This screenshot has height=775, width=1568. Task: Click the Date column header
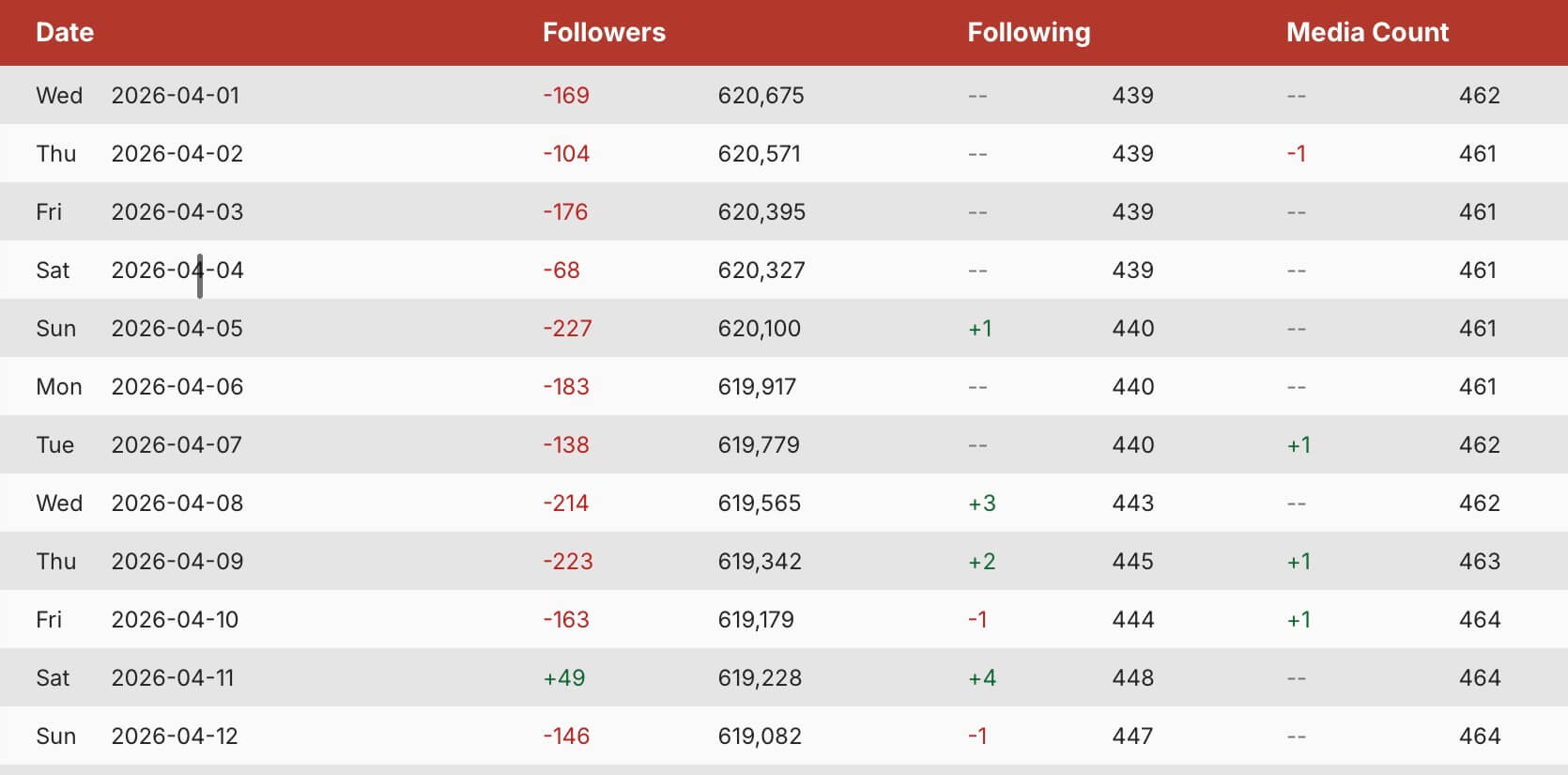coord(65,33)
